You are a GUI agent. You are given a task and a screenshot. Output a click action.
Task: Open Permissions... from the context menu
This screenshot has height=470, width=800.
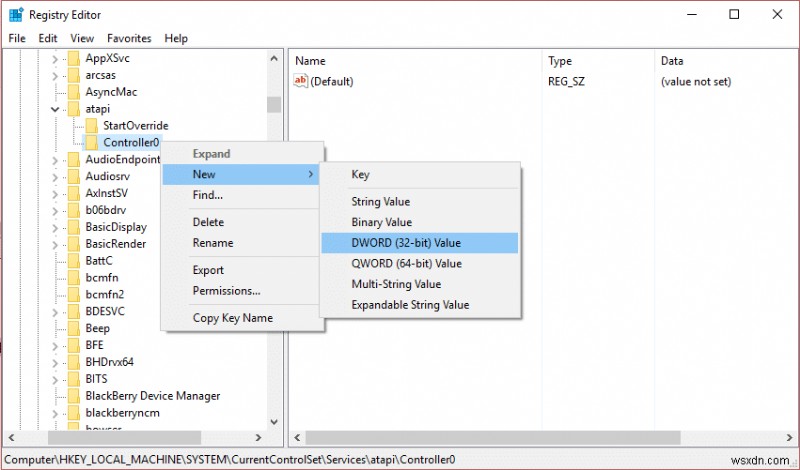[241, 291]
